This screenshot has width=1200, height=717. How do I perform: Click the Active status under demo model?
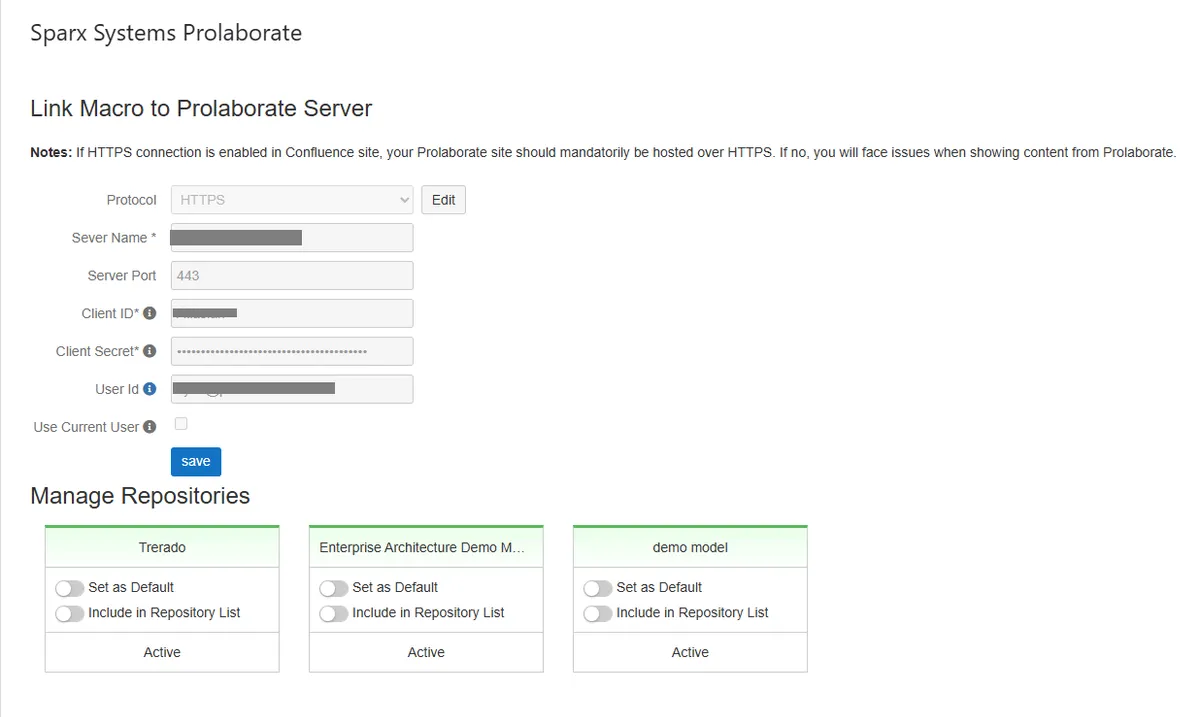coord(690,652)
